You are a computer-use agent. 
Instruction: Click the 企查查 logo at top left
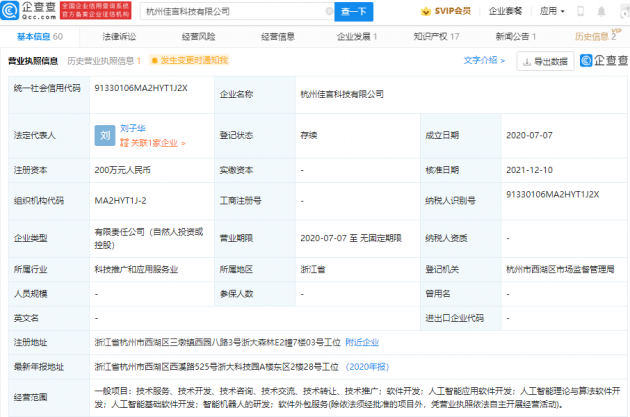tap(29, 11)
